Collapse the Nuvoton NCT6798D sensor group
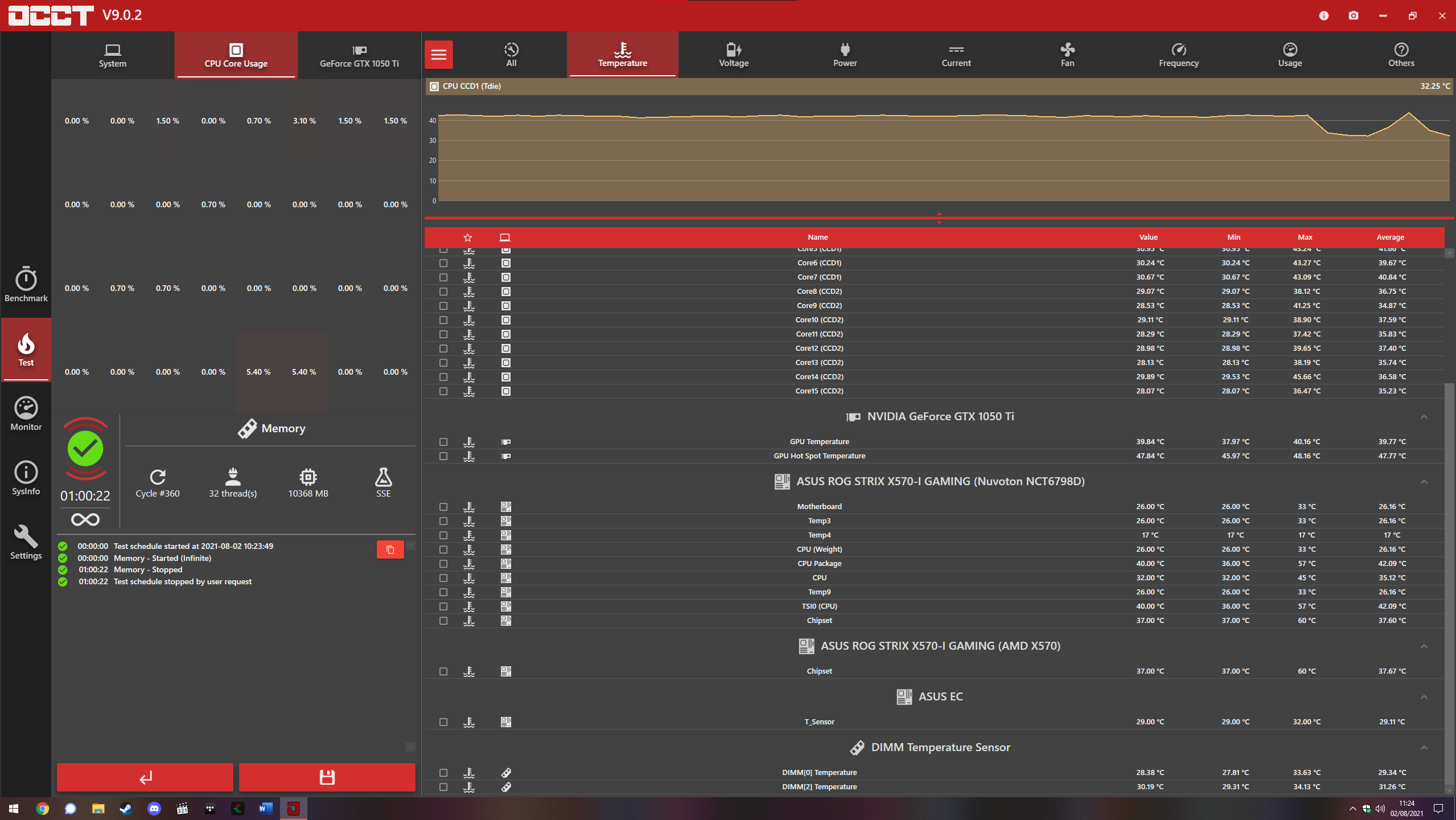The image size is (1456, 820). pyautogui.click(x=1424, y=482)
